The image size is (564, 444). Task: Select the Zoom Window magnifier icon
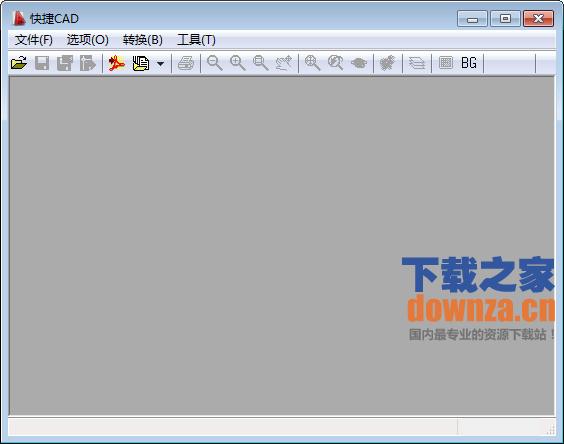click(x=261, y=63)
